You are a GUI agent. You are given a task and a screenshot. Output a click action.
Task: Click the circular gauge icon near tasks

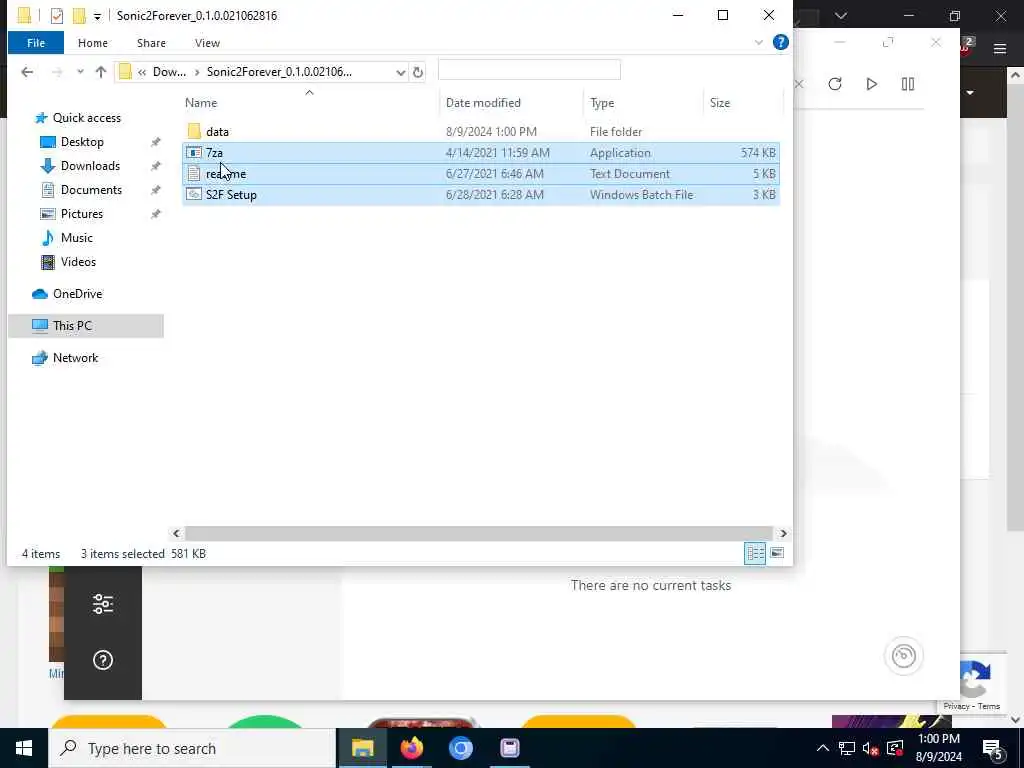pyautogui.click(x=903, y=655)
